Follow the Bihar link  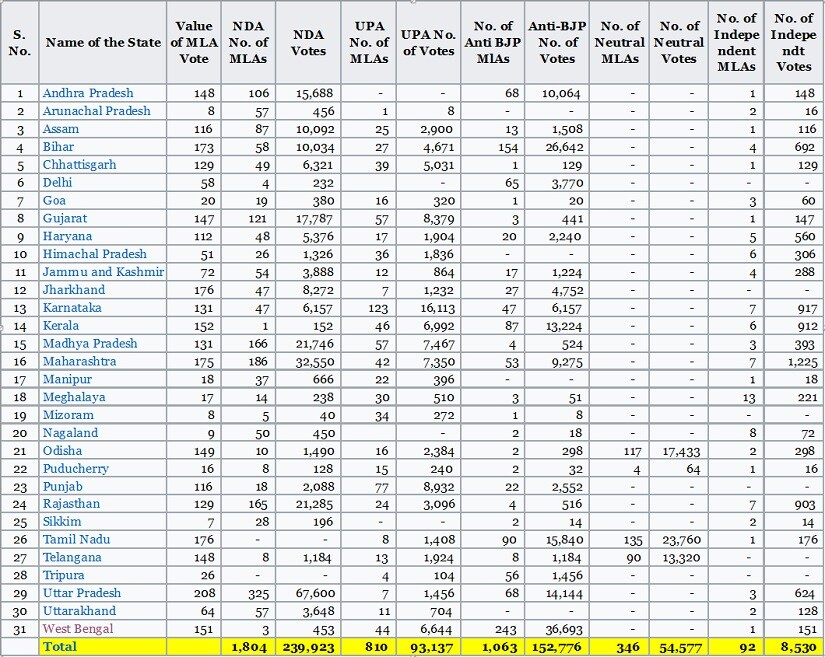tap(58, 147)
